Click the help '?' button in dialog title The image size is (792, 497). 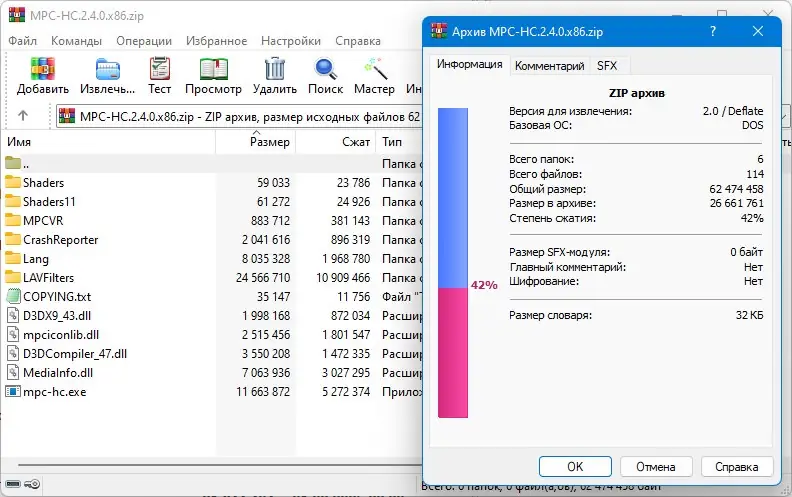coord(713,31)
